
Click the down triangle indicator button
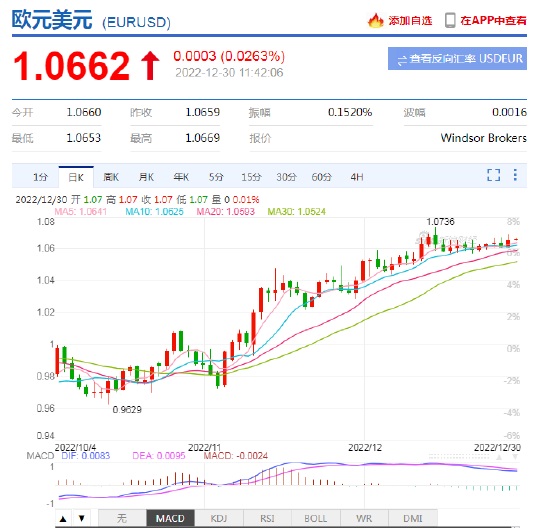(82, 519)
